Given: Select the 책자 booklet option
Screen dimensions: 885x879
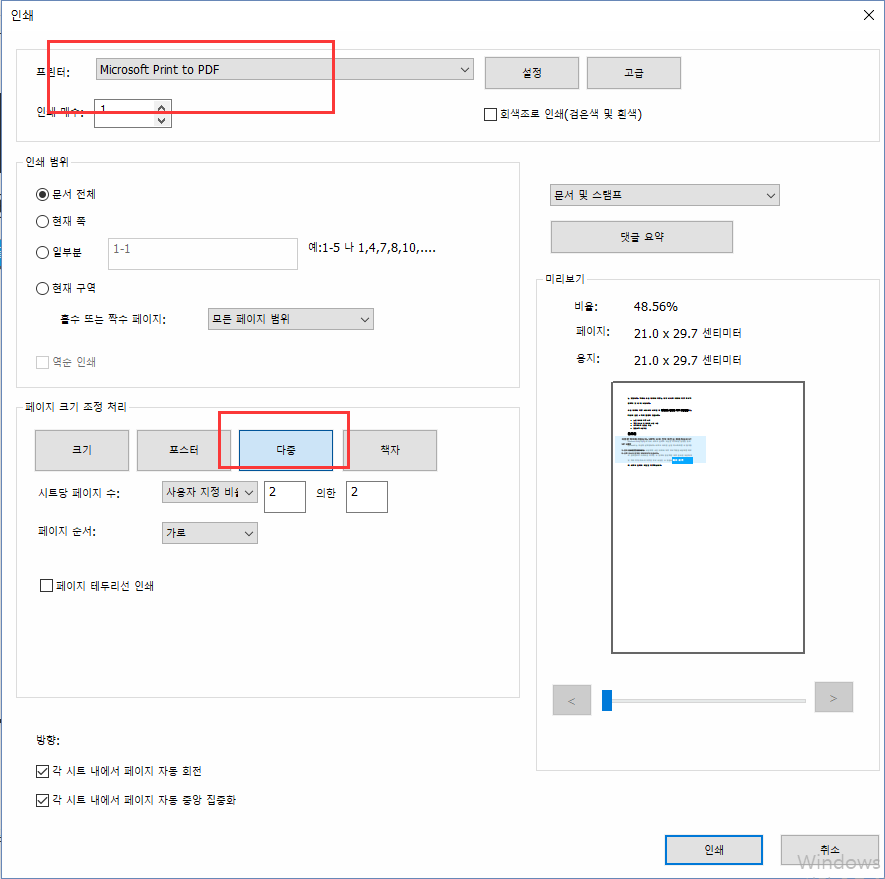Looking at the screenshot, I should (389, 450).
